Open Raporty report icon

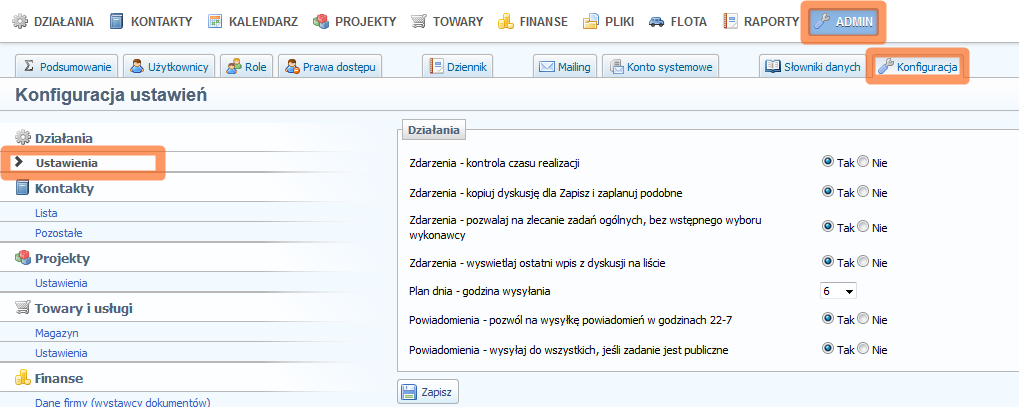tap(731, 21)
